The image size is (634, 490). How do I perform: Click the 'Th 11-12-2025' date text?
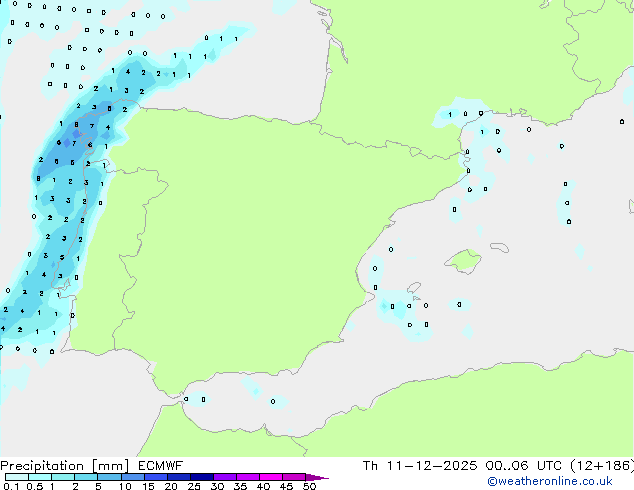[420, 466]
